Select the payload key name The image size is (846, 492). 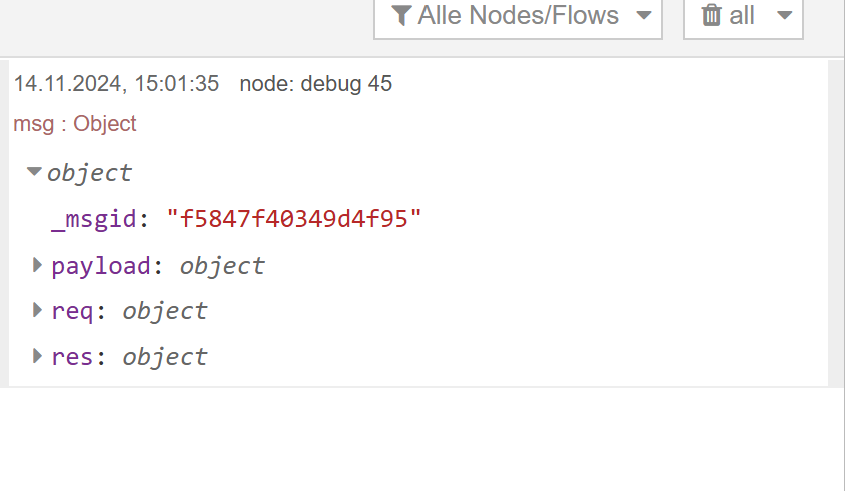[100, 266]
